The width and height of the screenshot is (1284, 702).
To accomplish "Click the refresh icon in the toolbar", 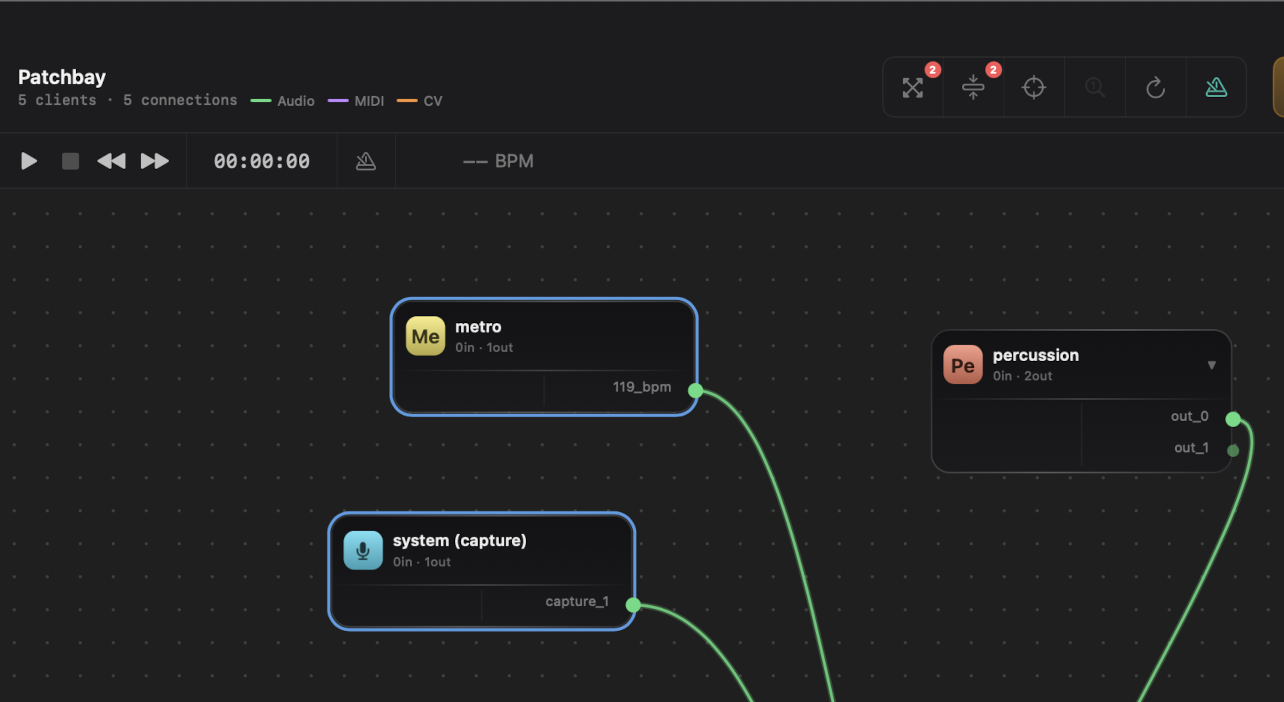I will (x=1155, y=87).
